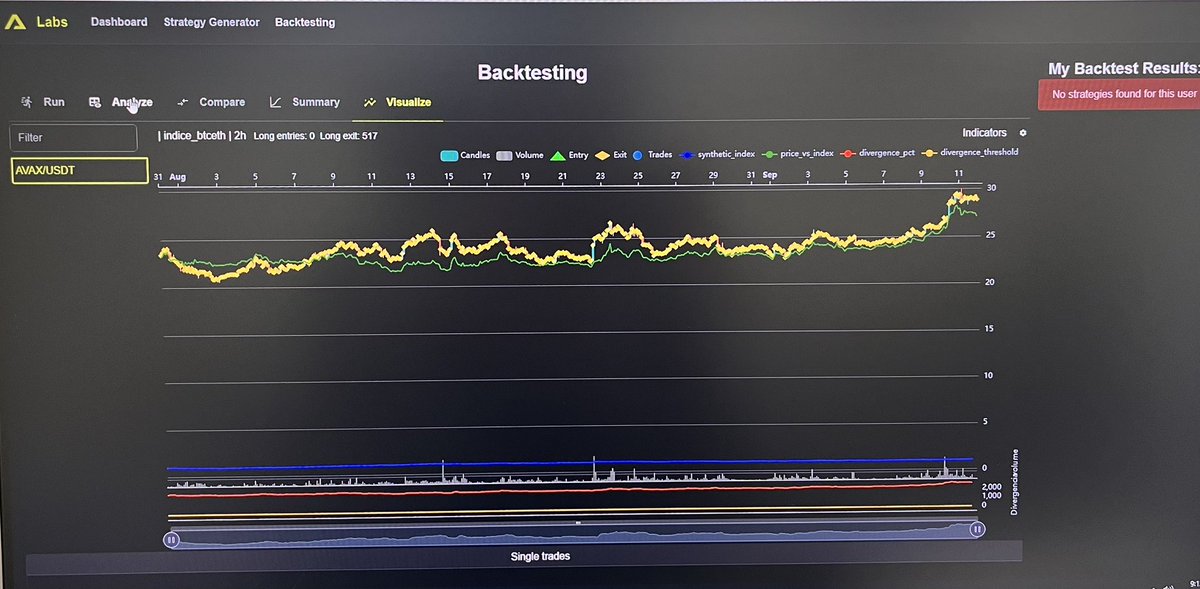Click the My Backtest Results heading
The image size is (1200, 589).
tap(1123, 68)
